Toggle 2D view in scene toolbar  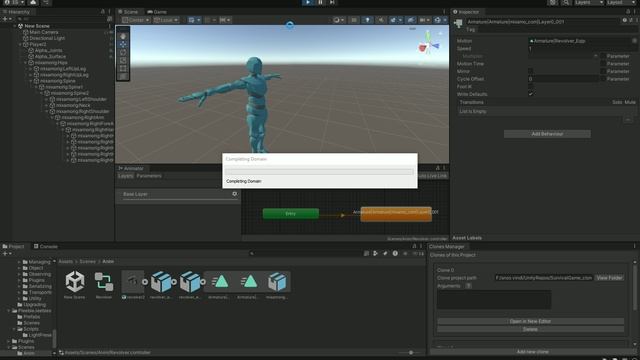[x=354, y=20]
